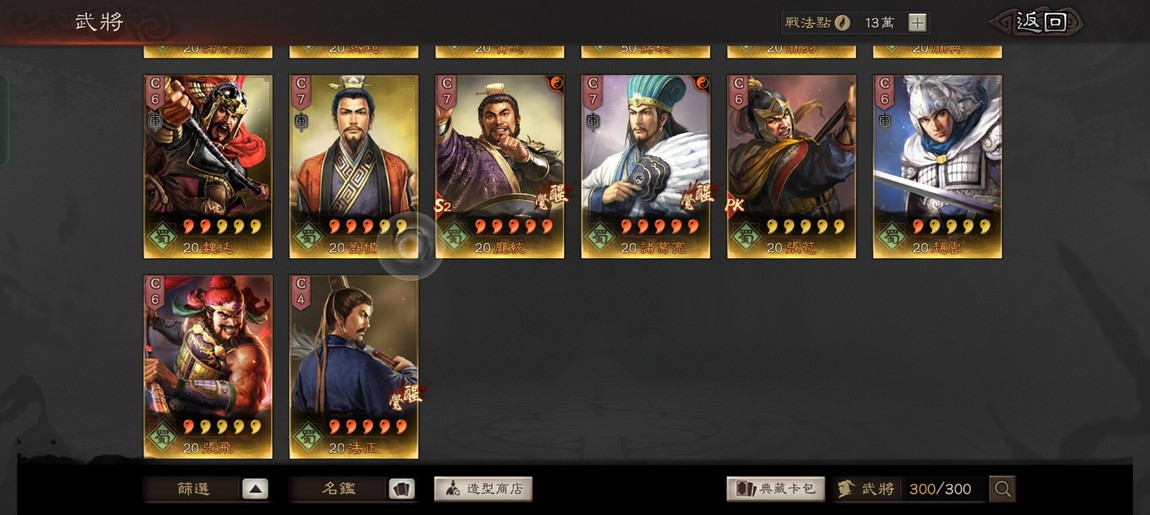This screenshot has height=515, width=1150.
Task: Select the 諸葛亮 general card
Action: point(645,167)
